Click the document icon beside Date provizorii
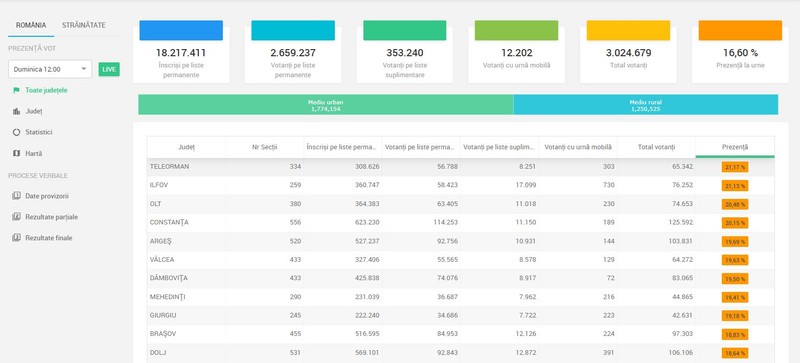Screen dimensions: 800x363 pyautogui.click(x=16, y=196)
